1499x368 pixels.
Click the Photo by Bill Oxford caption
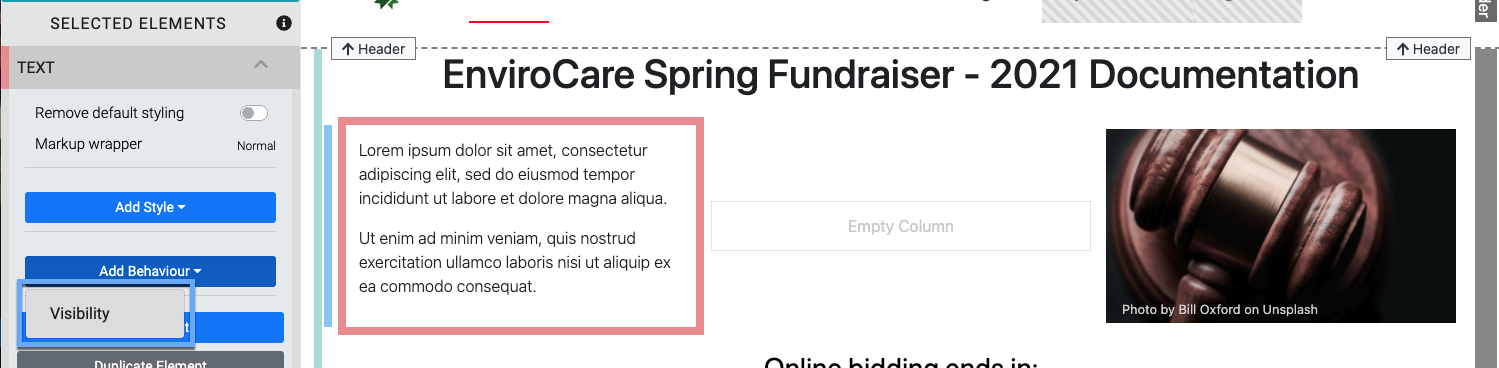click(x=1220, y=309)
